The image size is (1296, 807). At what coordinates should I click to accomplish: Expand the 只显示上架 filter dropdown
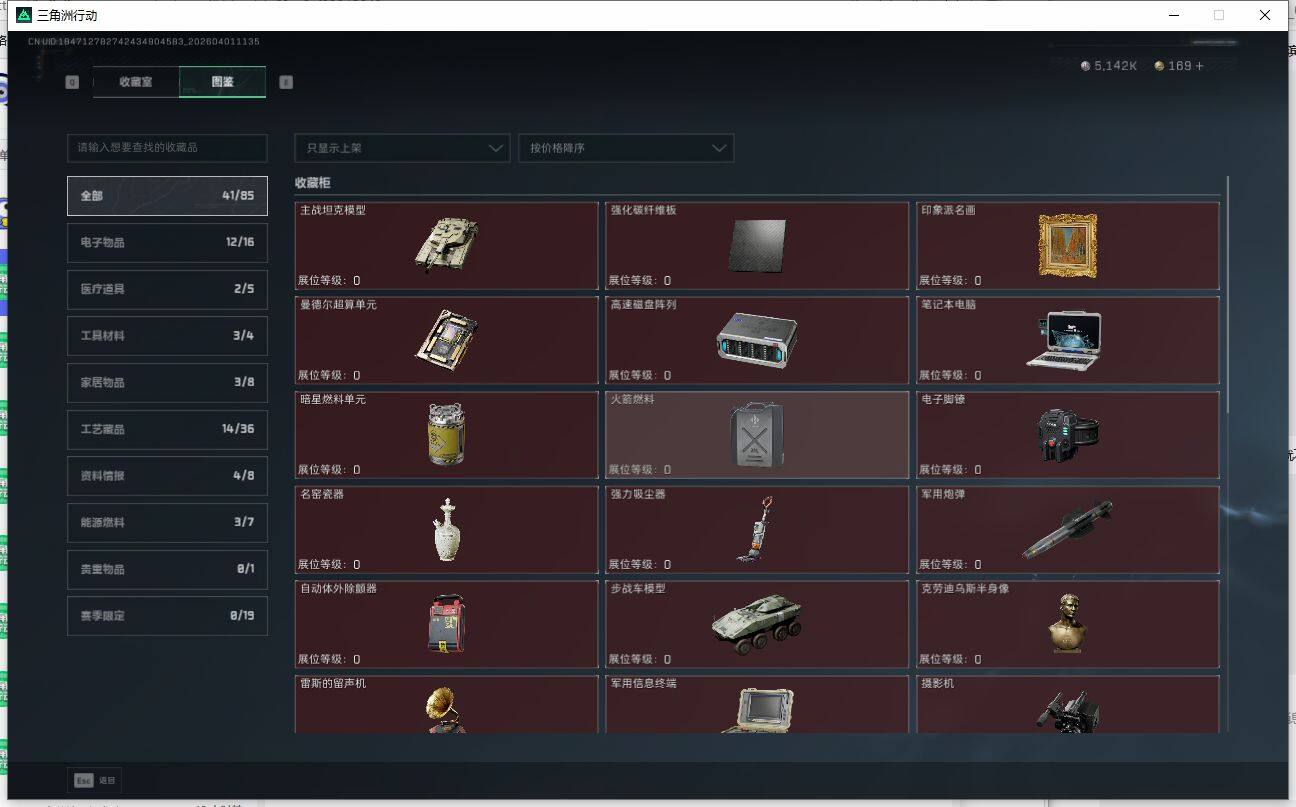(x=402, y=148)
